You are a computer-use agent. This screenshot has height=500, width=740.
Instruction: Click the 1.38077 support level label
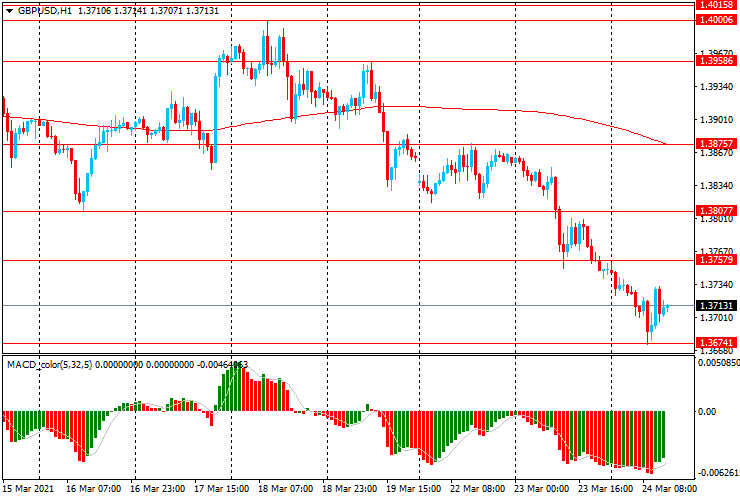(x=716, y=211)
